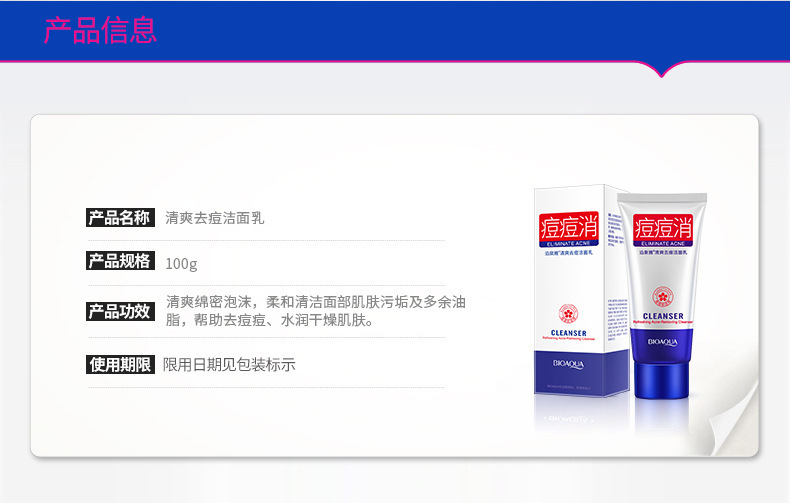Click the 限用日期见包装标示 text
The image size is (790, 503).
[x=229, y=364]
